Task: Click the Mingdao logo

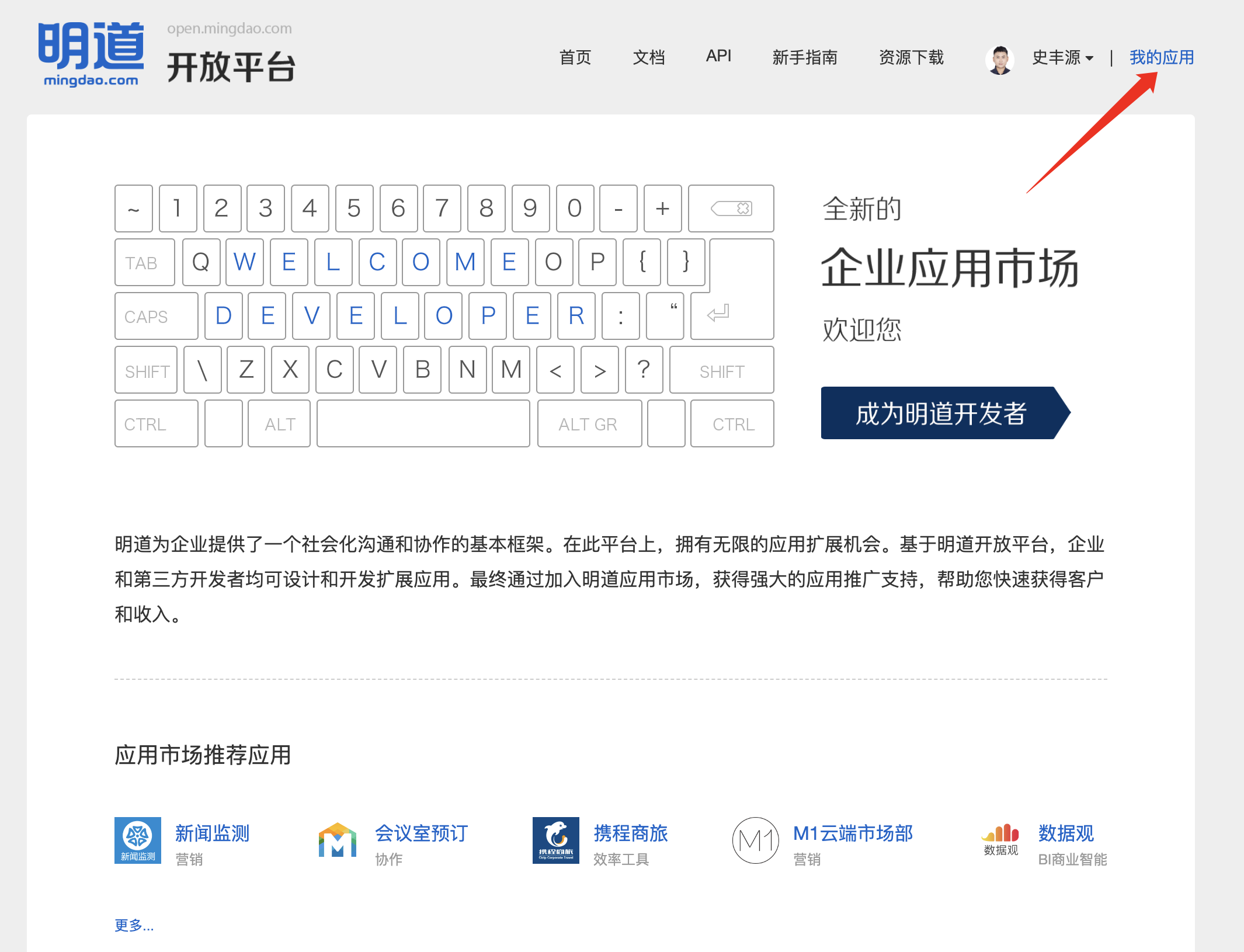Action: tap(91, 54)
